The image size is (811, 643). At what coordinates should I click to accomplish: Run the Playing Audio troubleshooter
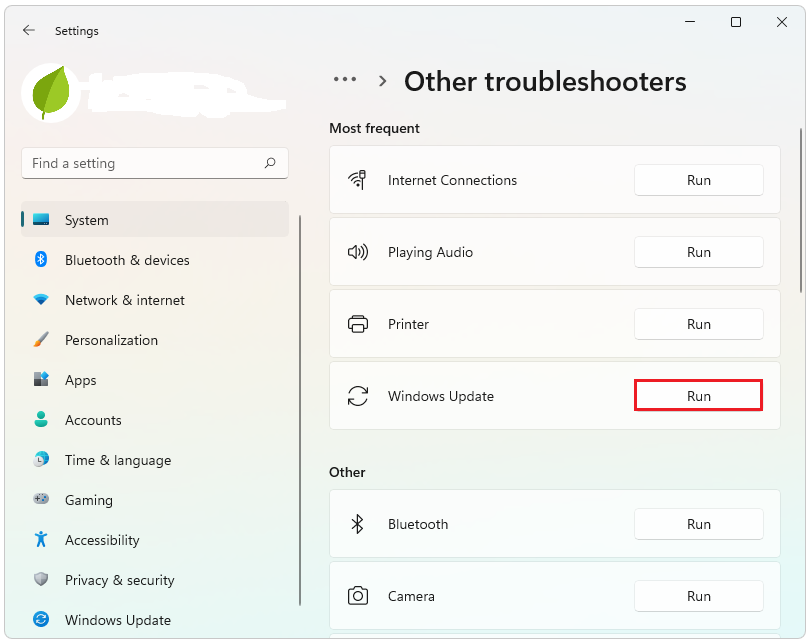[x=699, y=252]
